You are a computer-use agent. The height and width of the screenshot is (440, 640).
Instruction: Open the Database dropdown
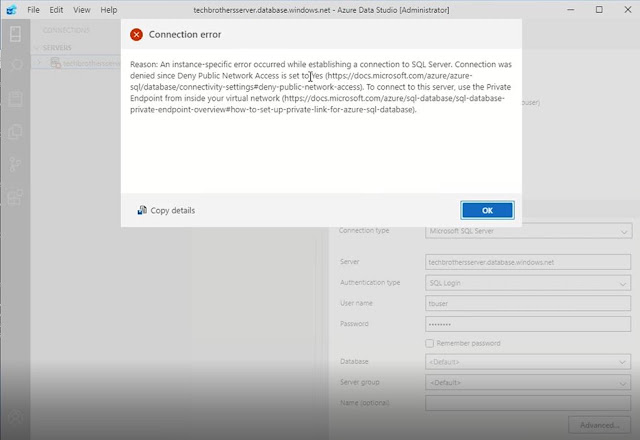click(528, 362)
